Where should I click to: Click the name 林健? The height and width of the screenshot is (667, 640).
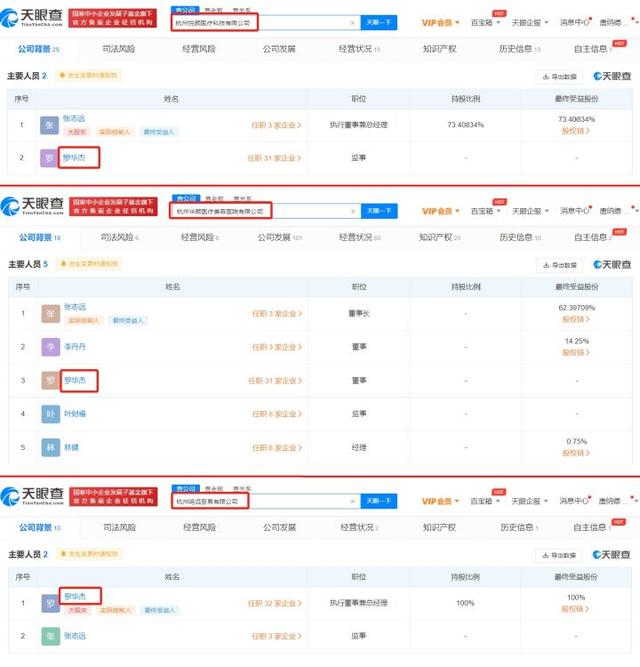point(71,447)
